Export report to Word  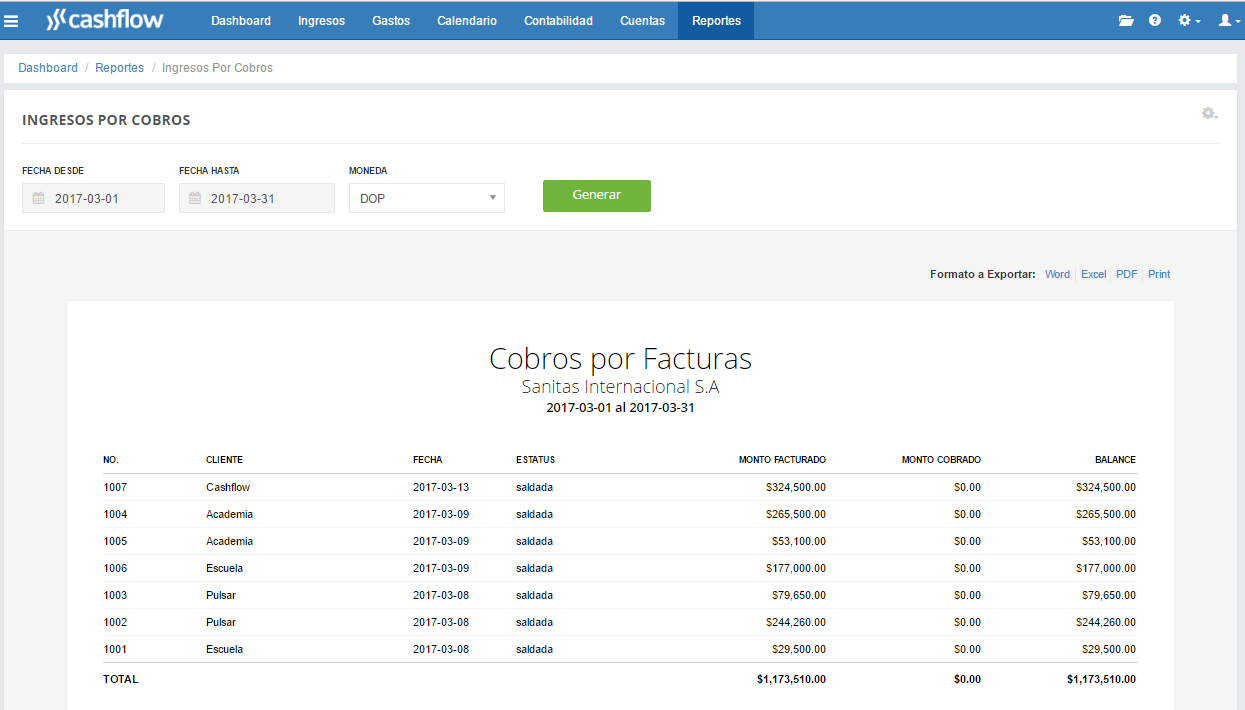coord(1057,274)
